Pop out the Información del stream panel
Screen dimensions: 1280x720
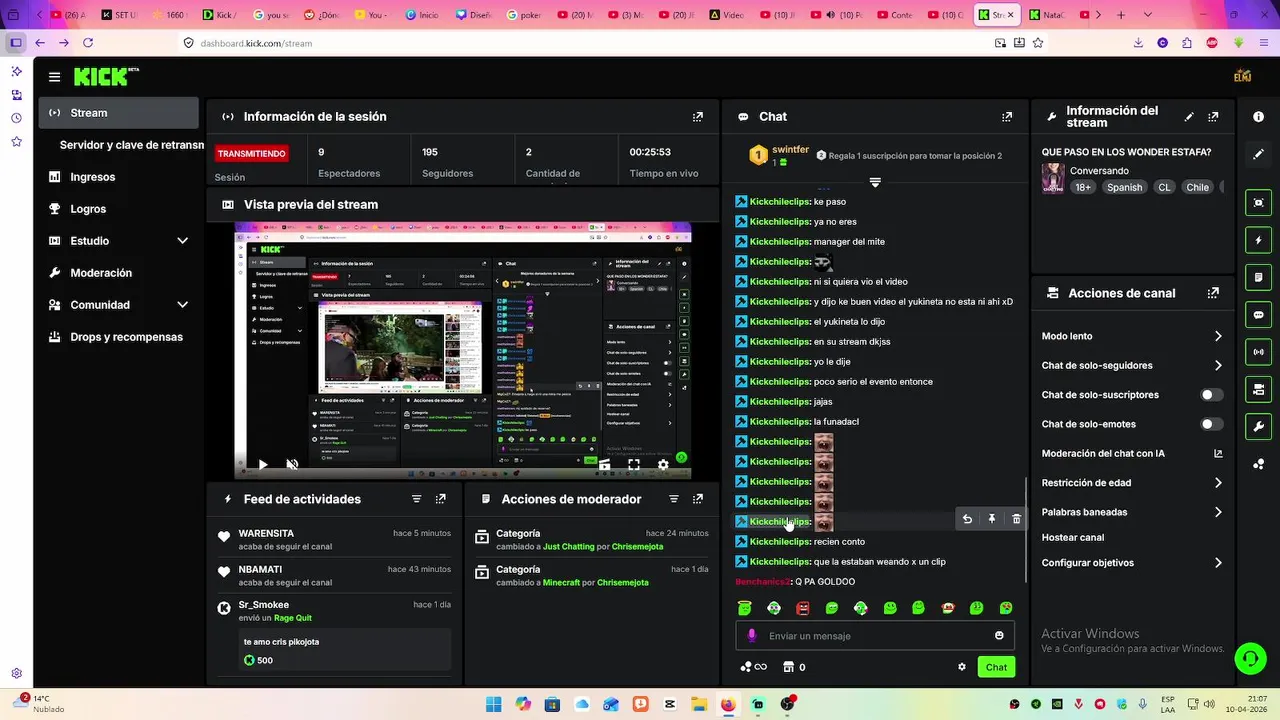pyautogui.click(x=1213, y=117)
